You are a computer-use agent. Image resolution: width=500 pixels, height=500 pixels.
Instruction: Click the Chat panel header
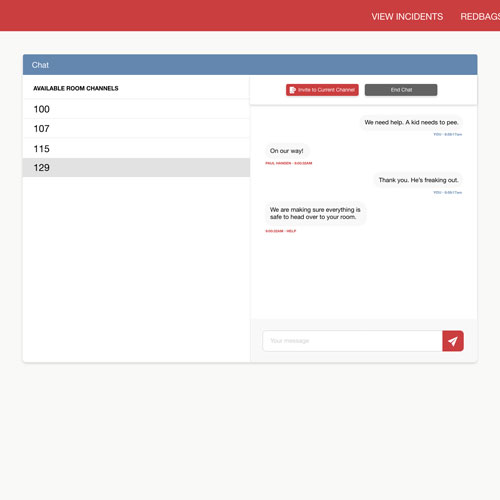(x=250, y=65)
